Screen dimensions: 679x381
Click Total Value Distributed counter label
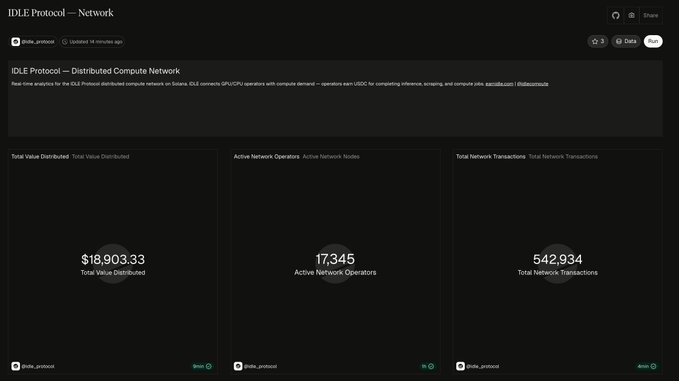pyautogui.click(x=113, y=272)
